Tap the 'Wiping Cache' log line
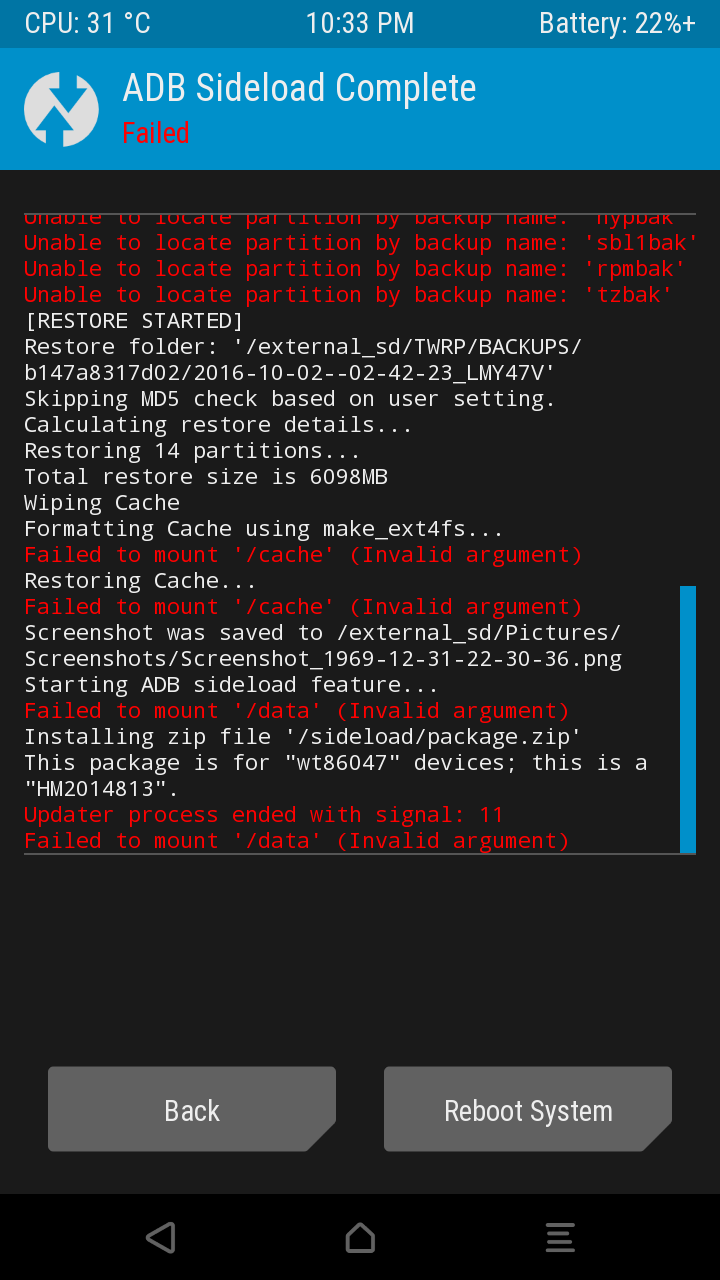Viewport: 720px width, 1280px height. coord(102,503)
